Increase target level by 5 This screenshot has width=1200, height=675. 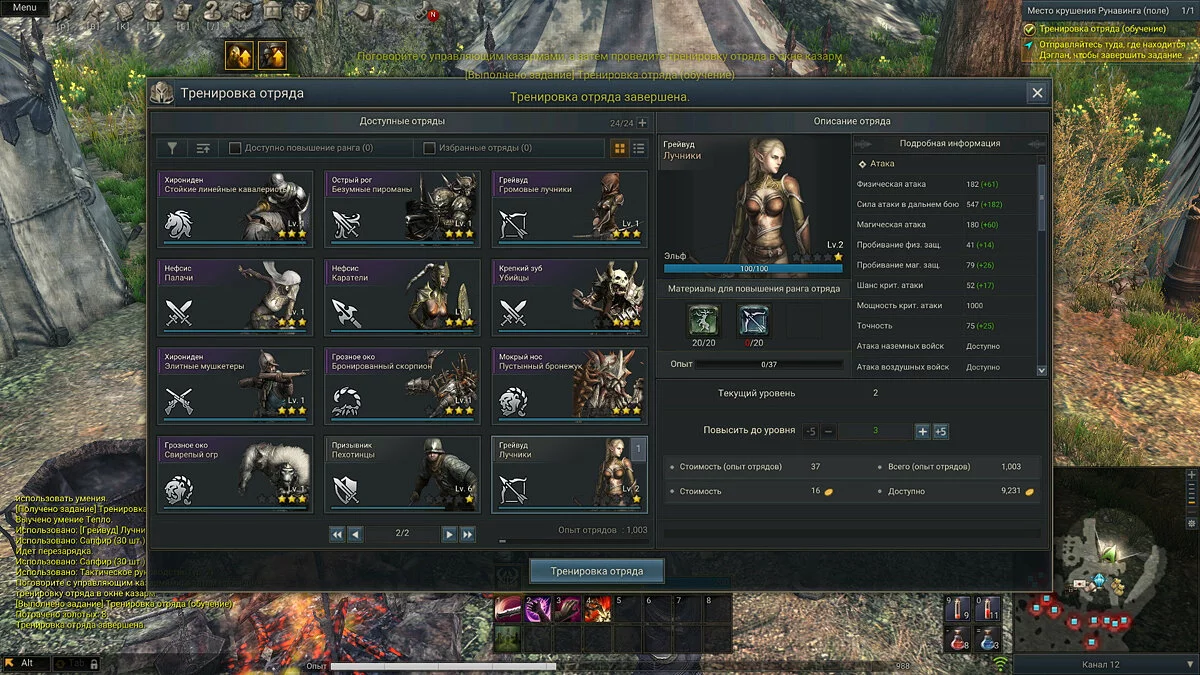point(940,431)
